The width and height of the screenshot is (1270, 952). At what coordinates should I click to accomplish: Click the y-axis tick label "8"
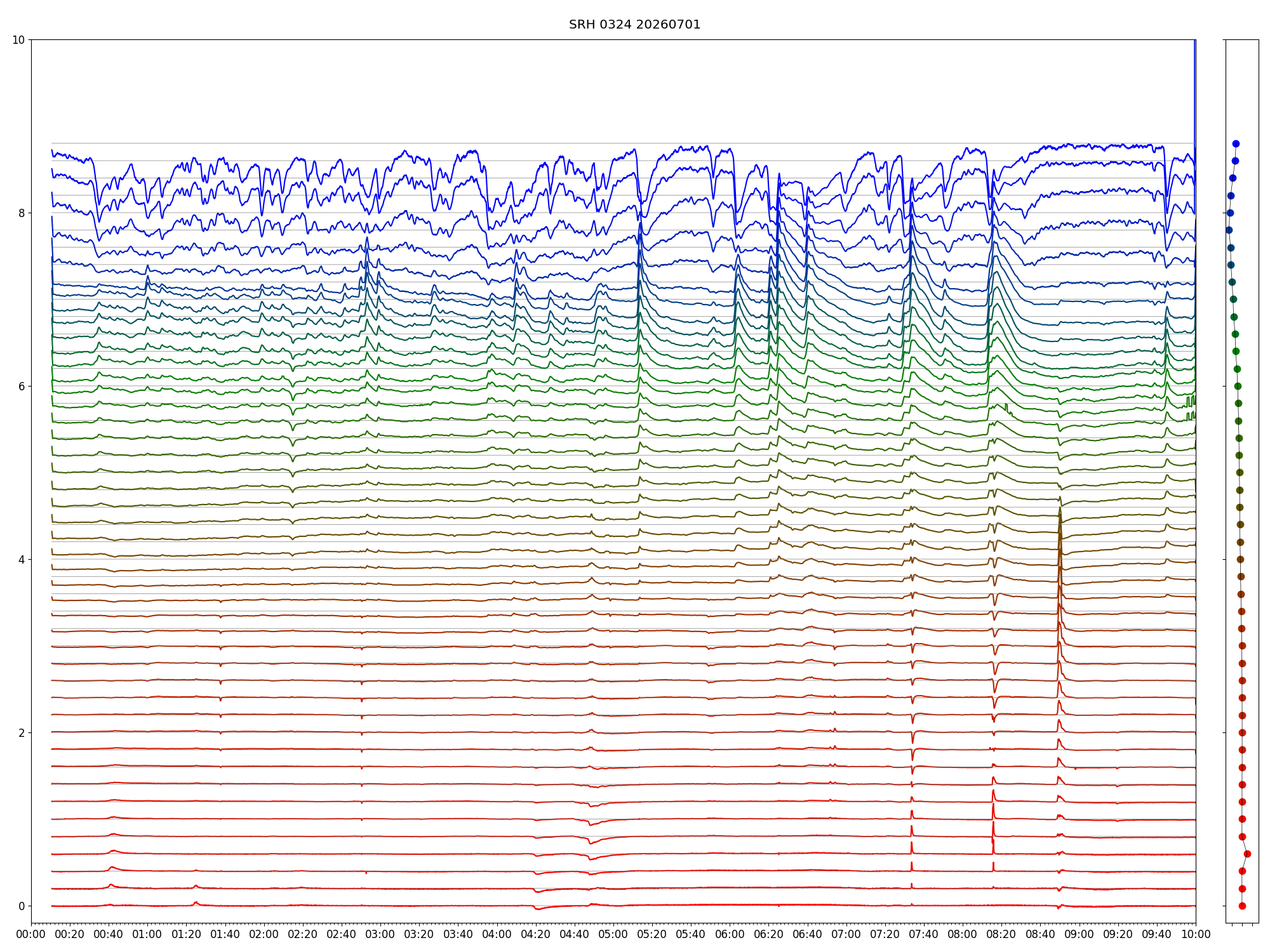click(22, 213)
